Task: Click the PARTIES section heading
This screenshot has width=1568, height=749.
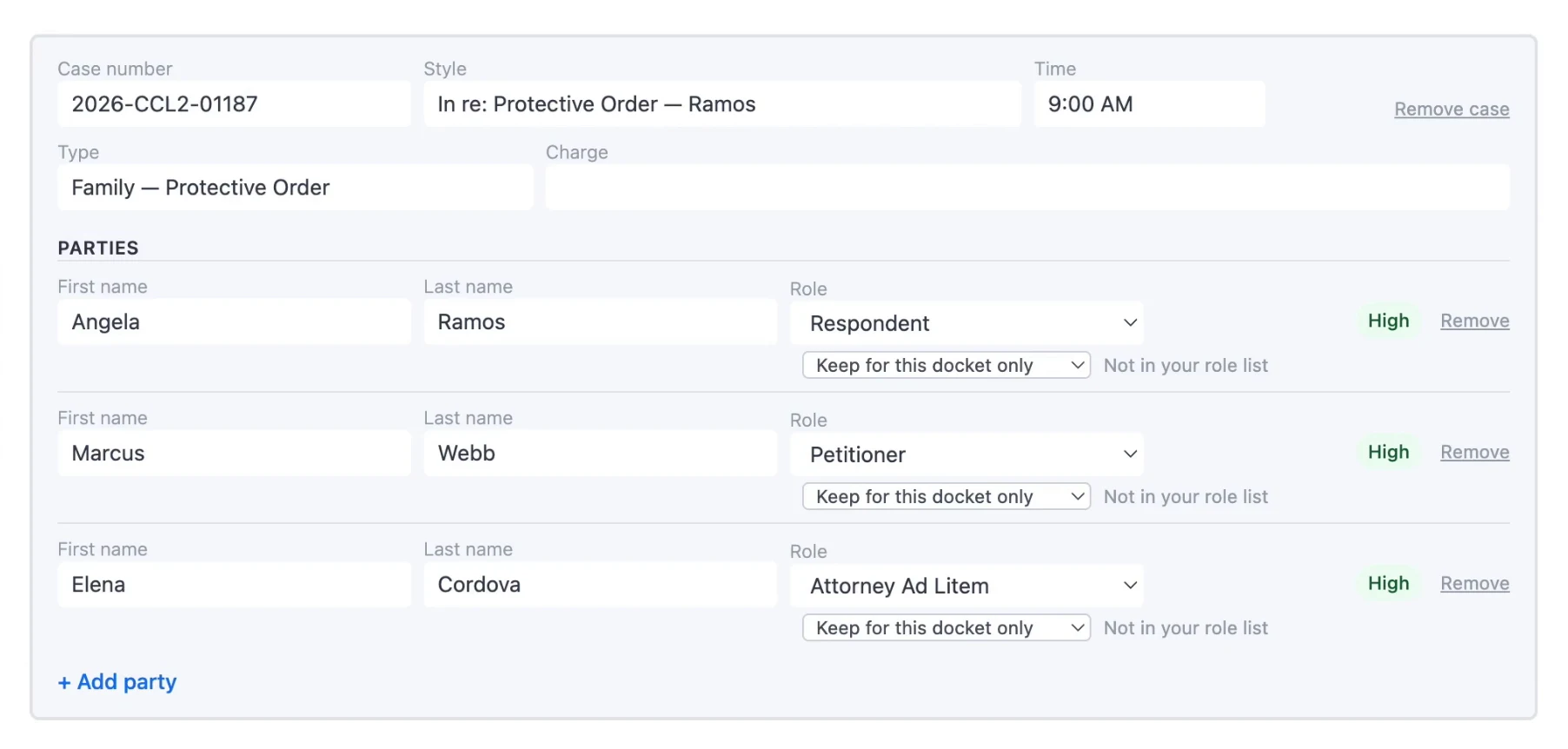Action: (98, 249)
